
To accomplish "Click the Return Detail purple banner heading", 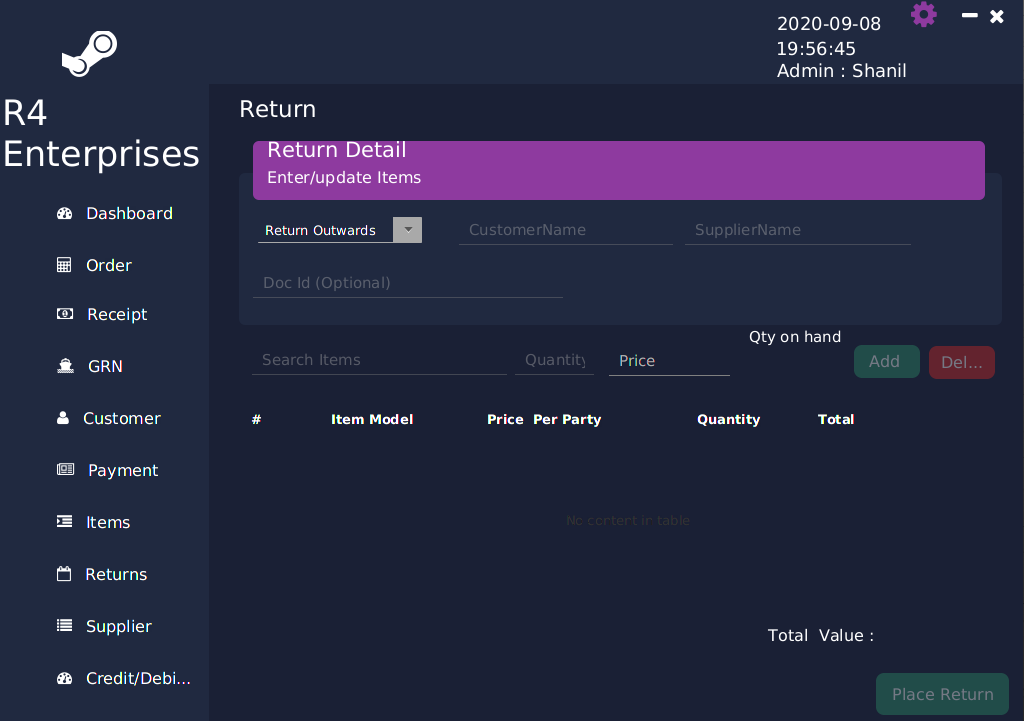I will (336, 150).
